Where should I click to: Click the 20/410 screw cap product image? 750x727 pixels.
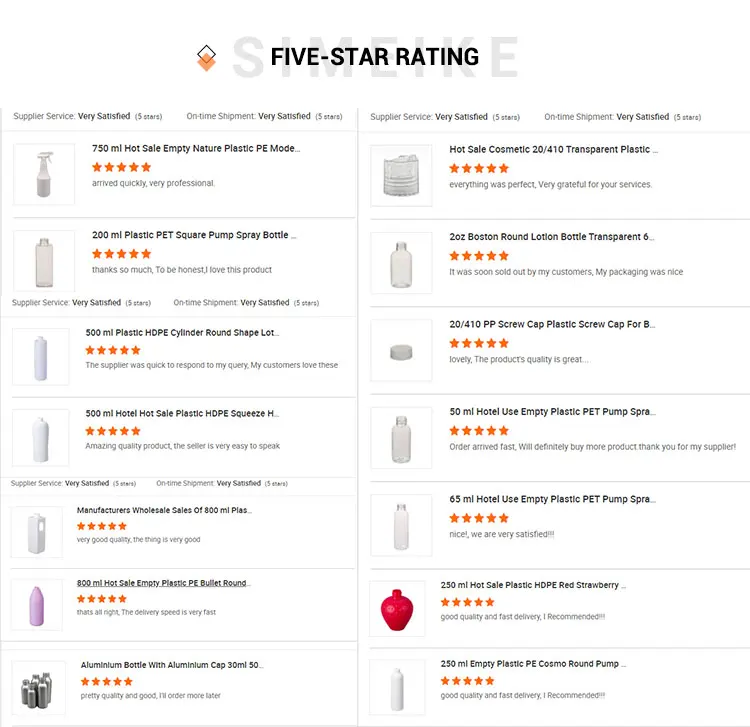click(x=401, y=350)
